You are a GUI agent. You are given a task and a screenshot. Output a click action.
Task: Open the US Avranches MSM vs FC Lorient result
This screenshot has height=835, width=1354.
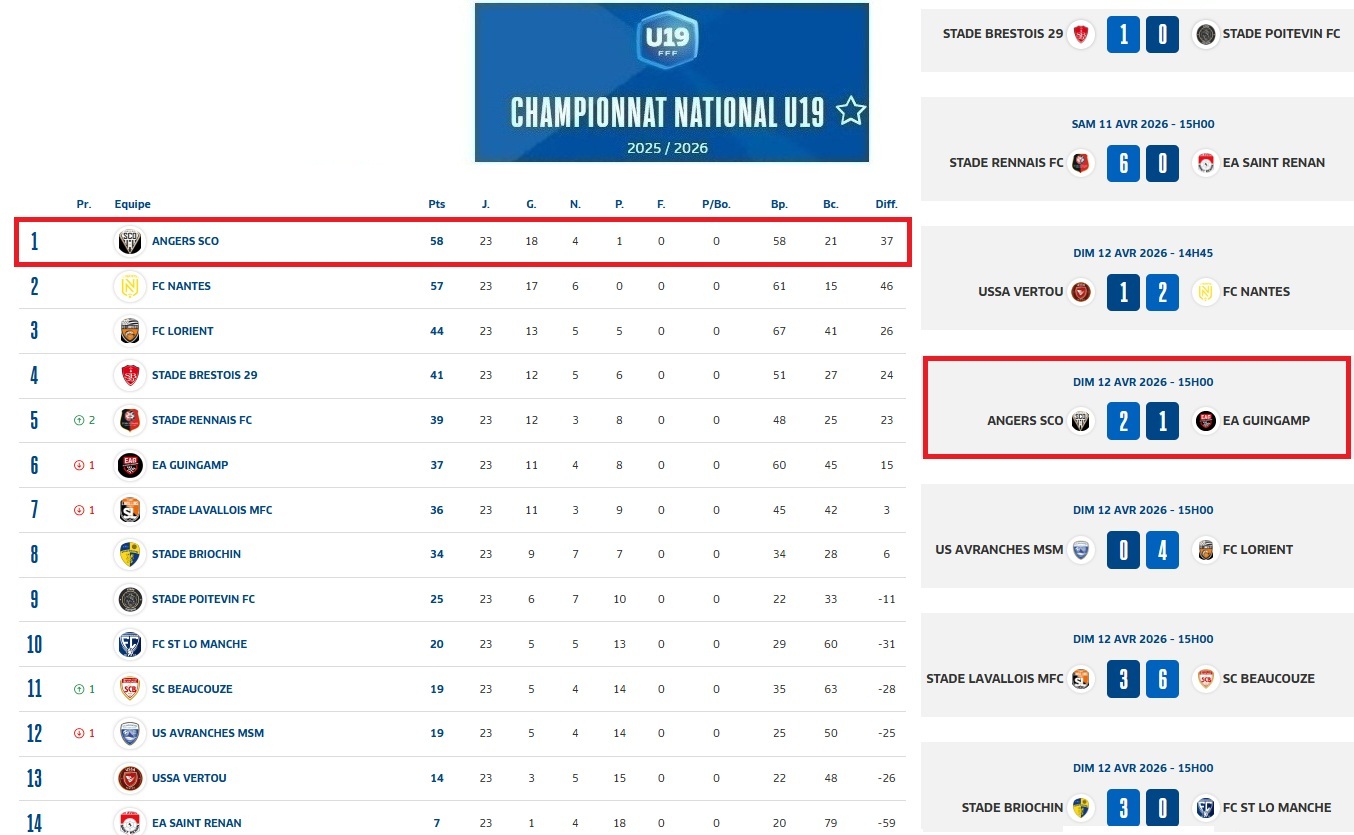1142,550
